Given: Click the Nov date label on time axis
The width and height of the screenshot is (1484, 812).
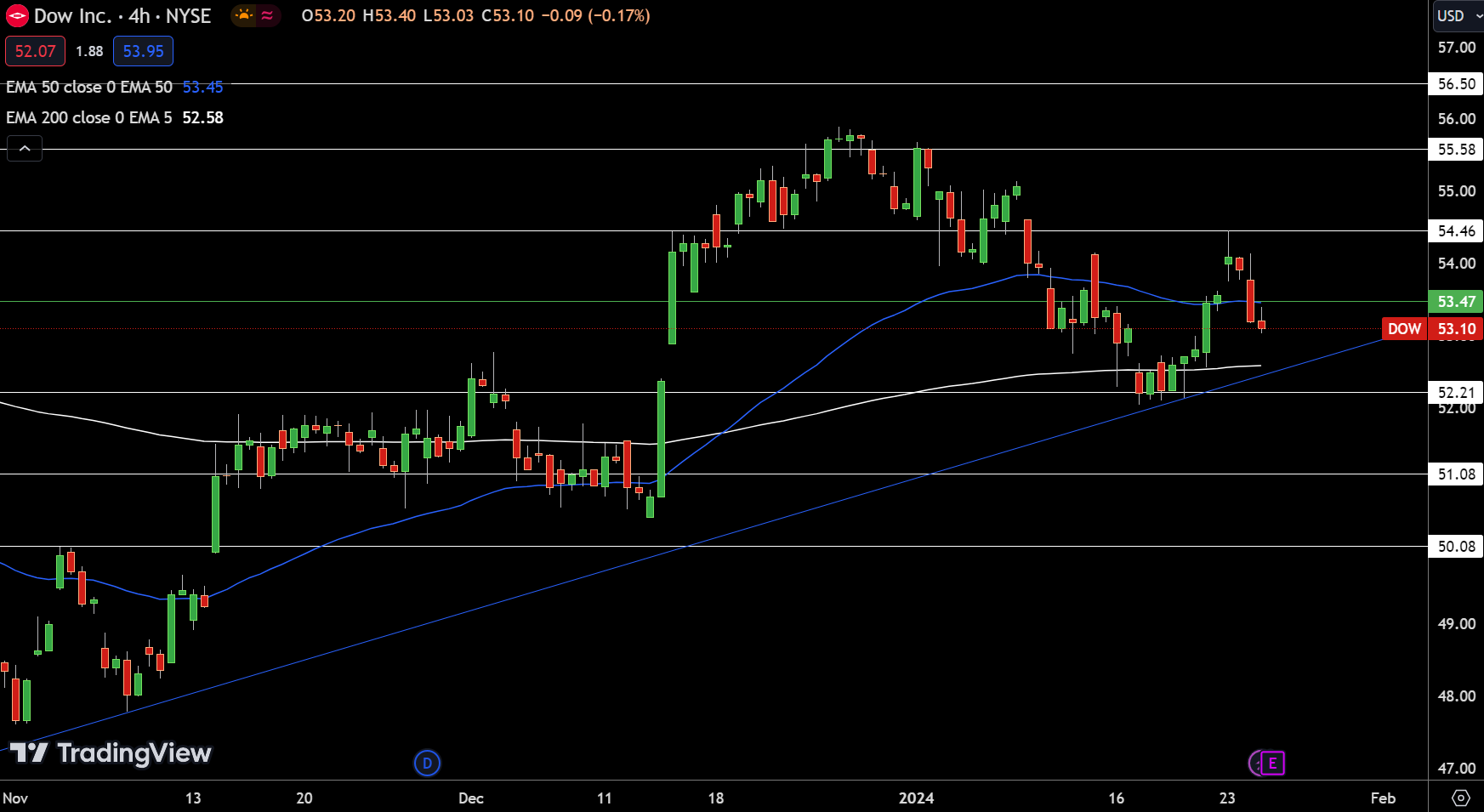Looking at the screenshot, I should [x=15, y=798].
